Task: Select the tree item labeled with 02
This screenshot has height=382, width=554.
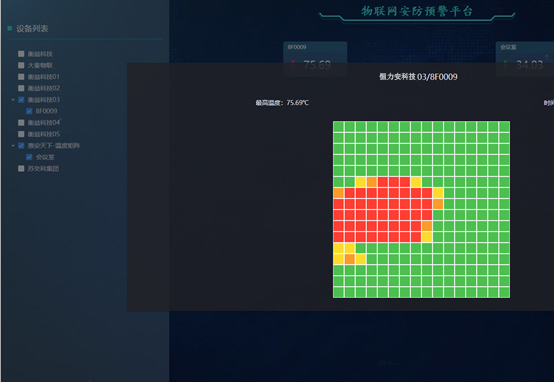Action: (x=44, y=88)
